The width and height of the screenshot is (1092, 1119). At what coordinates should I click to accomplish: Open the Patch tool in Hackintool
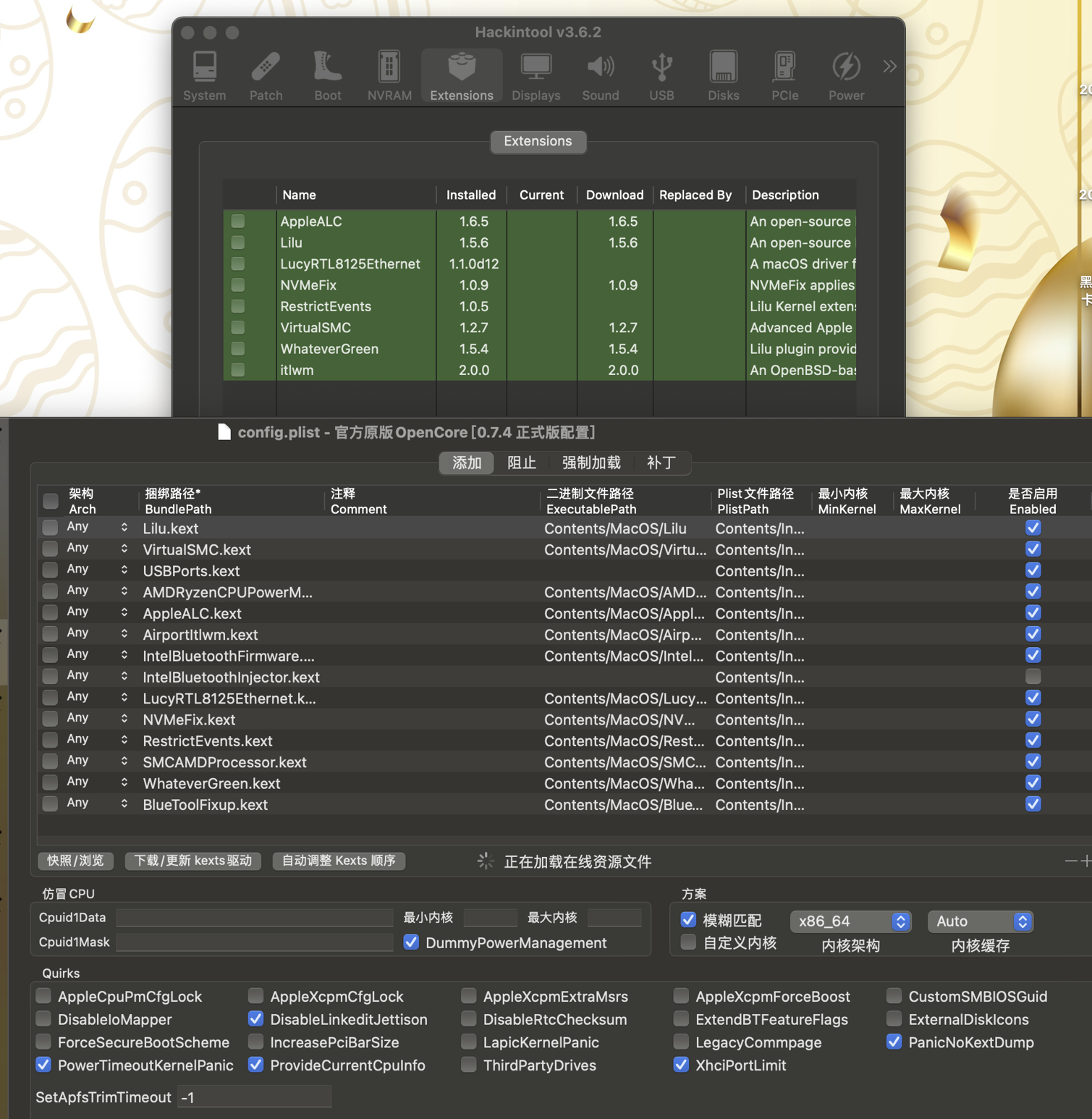(x=266, y=76)
